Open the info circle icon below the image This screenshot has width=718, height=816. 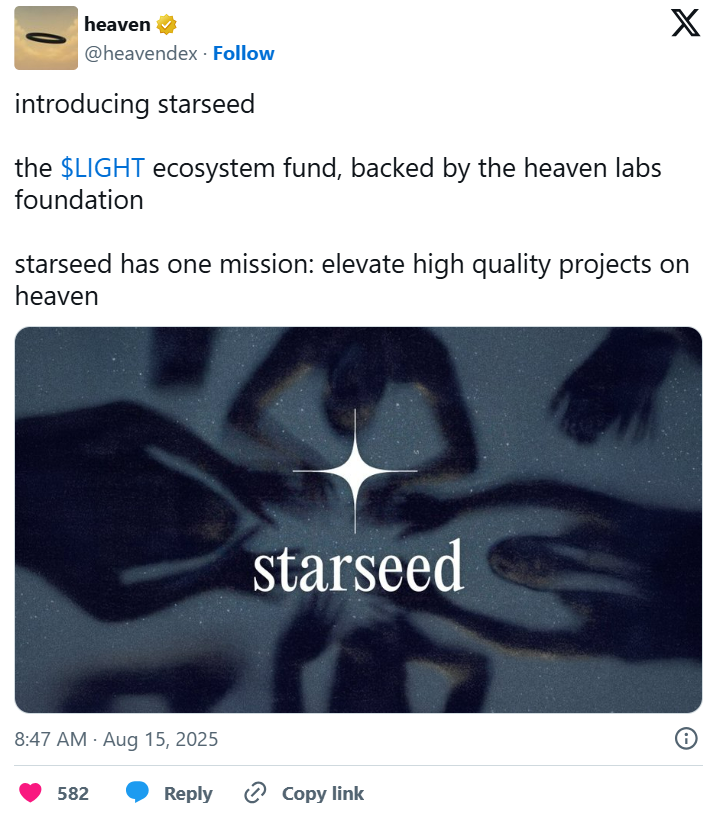(x=686, y=738)
